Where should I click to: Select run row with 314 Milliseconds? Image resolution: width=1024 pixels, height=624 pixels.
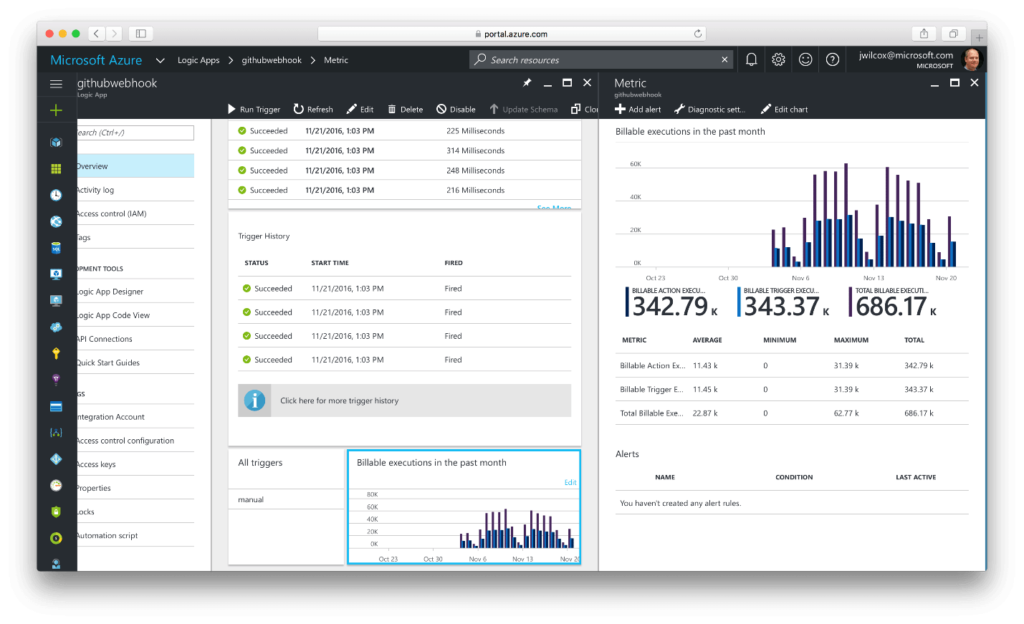[x=404, y=151]
